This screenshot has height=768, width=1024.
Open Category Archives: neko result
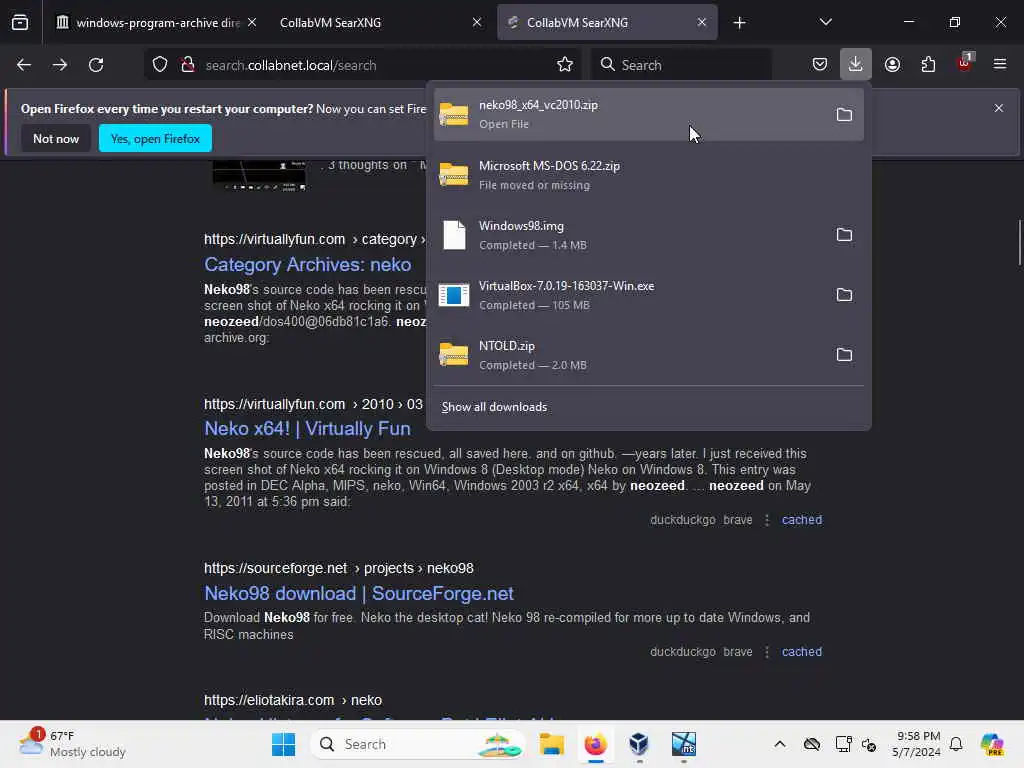click(308, 264)
